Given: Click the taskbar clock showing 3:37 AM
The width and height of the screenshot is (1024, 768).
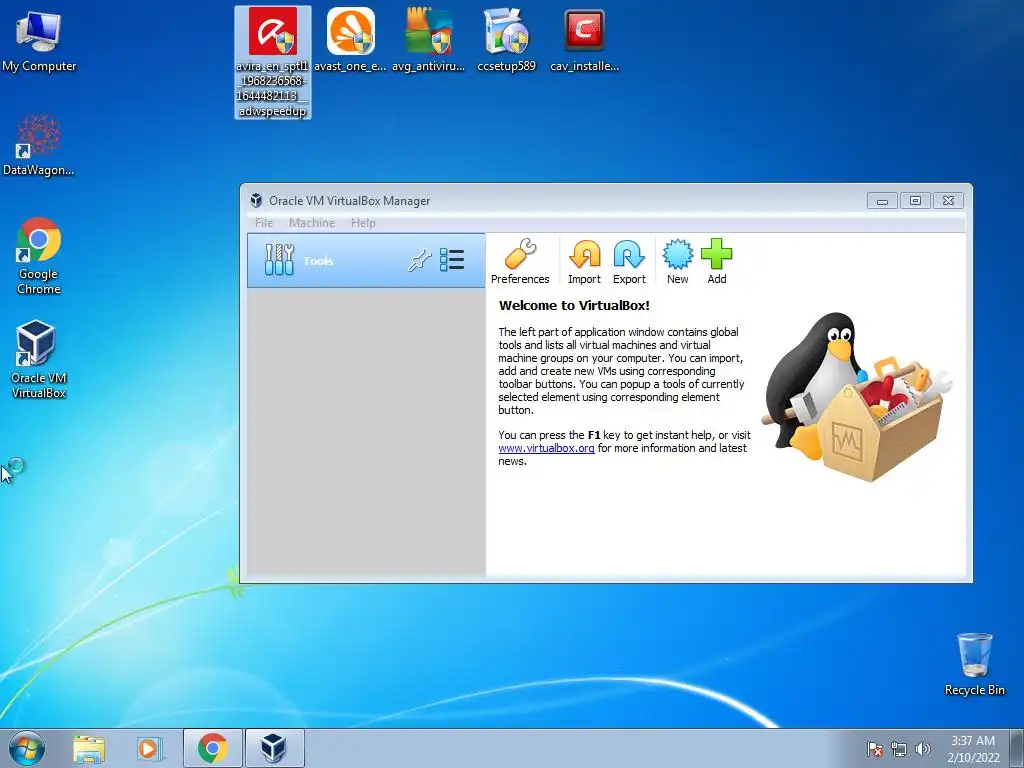Looking at the screenshot, I should click(x=973, y=749).
